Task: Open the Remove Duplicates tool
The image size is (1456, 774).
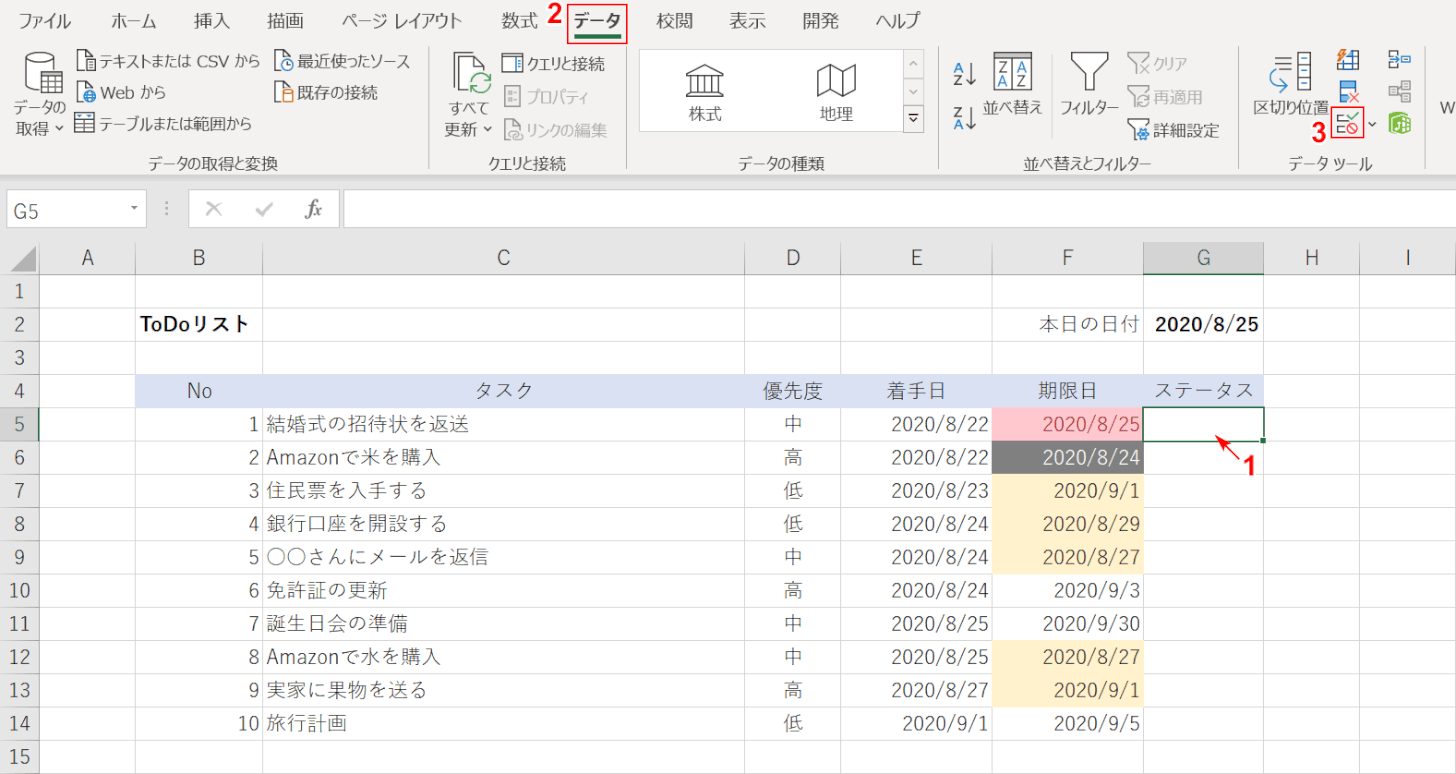Action: pos(1347,90)
